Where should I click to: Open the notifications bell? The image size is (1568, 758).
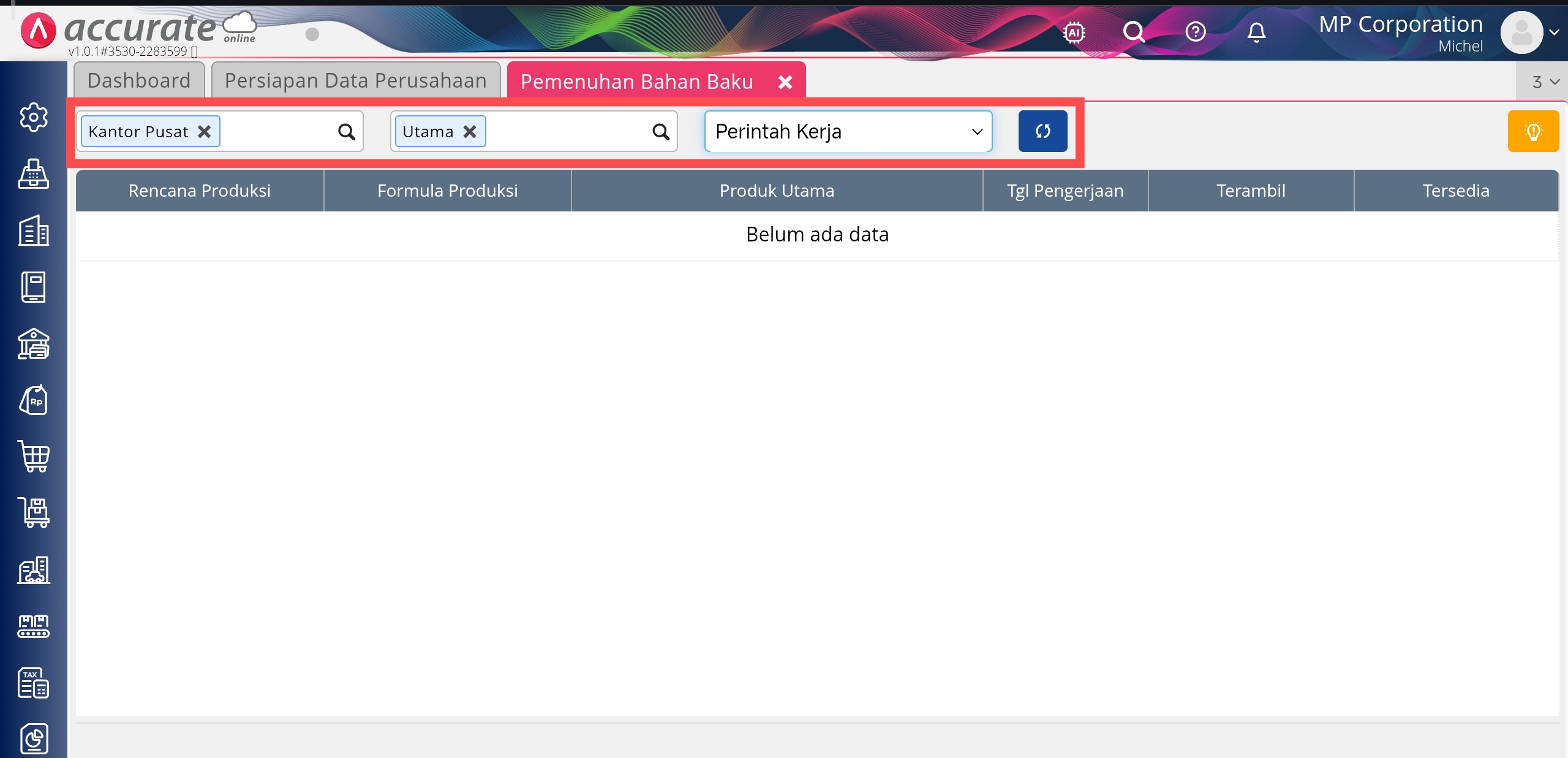tap(1256, 32)
